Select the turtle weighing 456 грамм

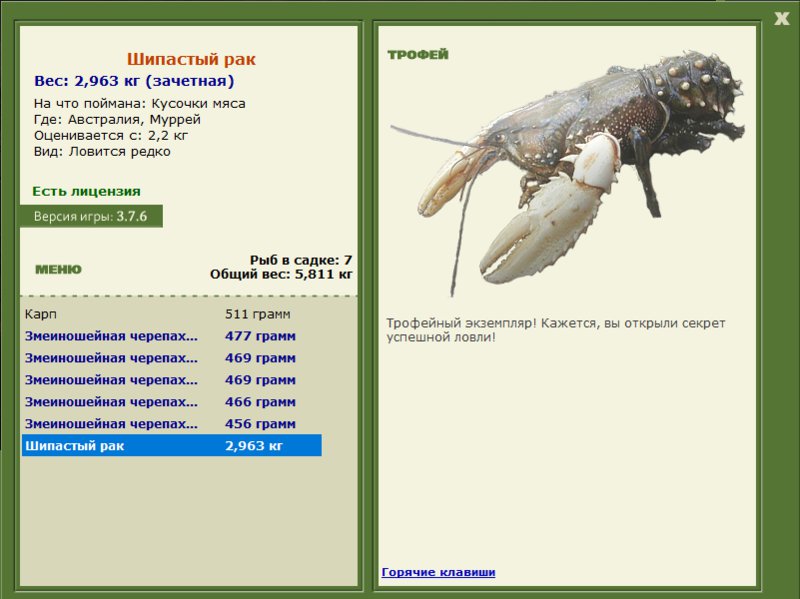[171, 423]
